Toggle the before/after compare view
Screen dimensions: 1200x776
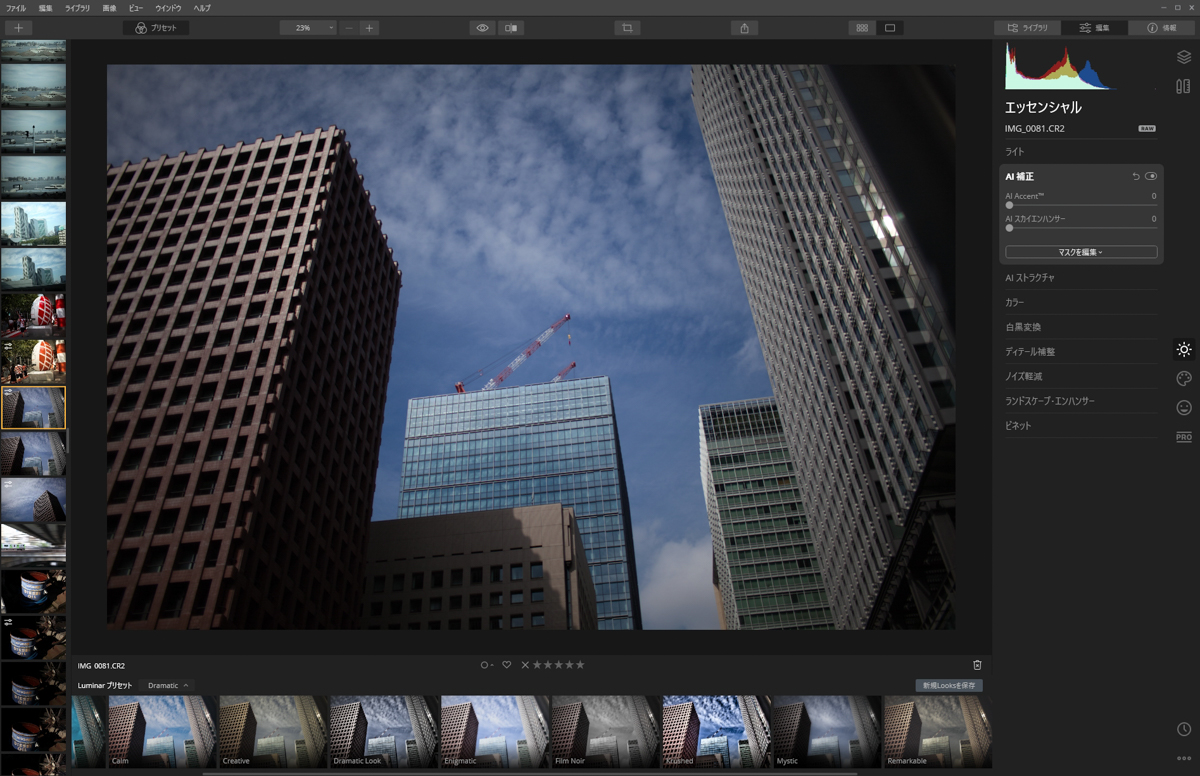[x=511, y=28]
